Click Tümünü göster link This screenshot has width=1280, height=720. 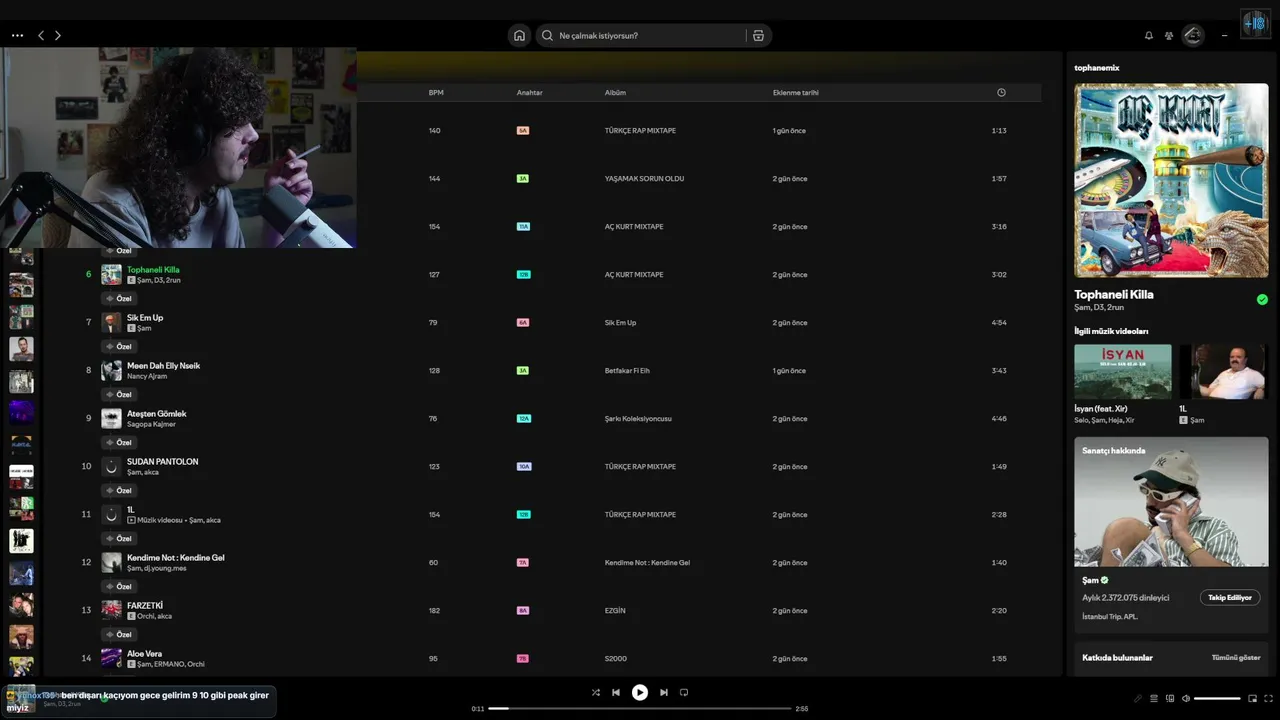point(1236,657)
